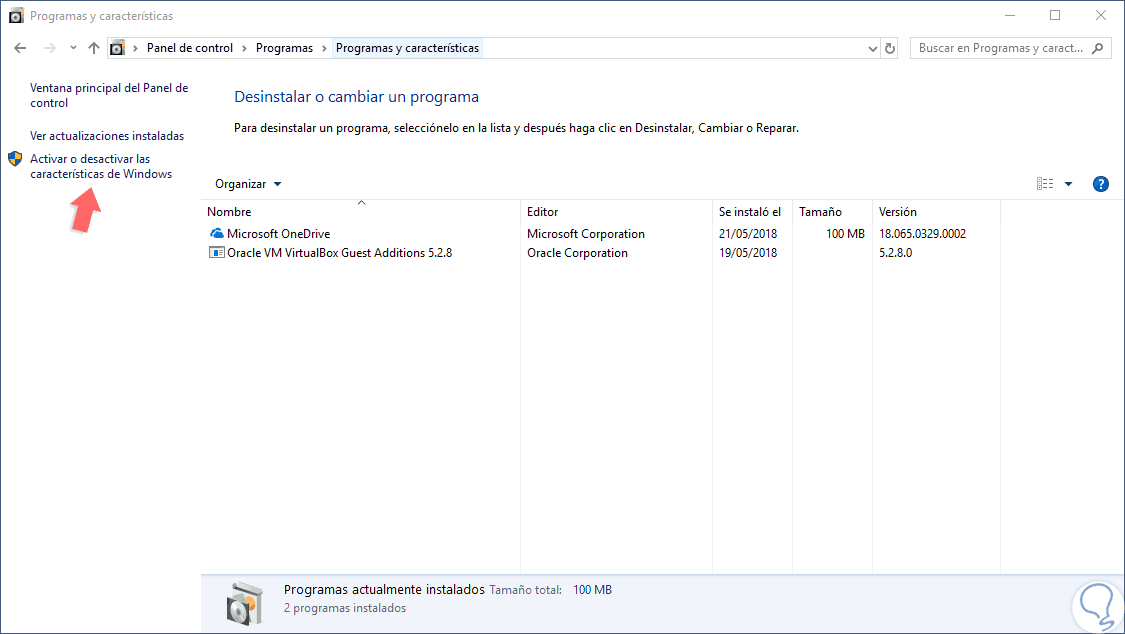This screenshot has width=1125, height=634.
Task: Click the 2 programas instalados text
Action: [x=344, y=608]
